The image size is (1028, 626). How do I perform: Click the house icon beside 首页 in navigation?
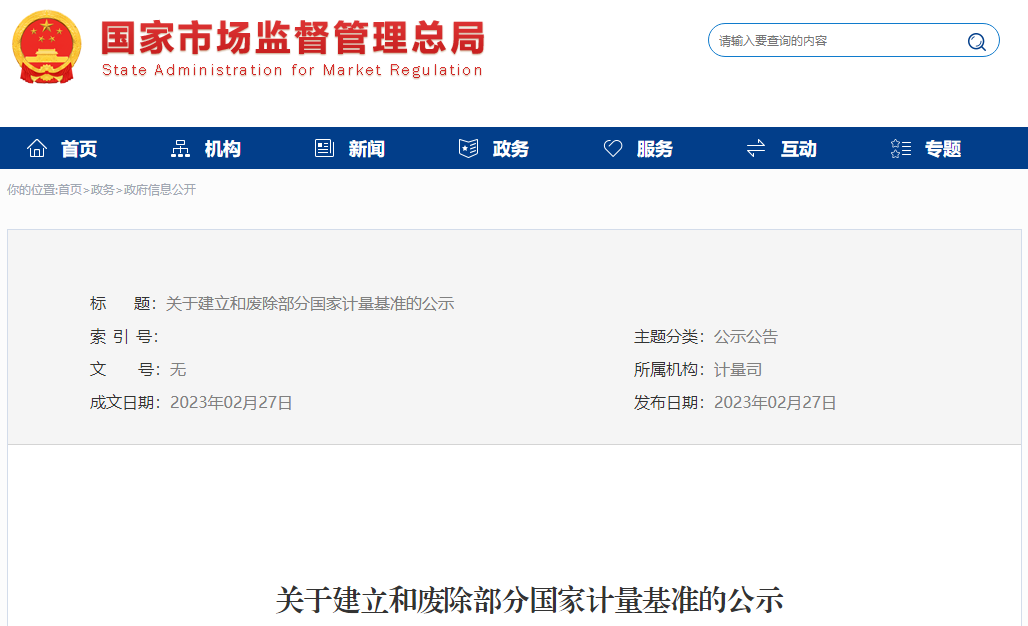coord(37,149)
